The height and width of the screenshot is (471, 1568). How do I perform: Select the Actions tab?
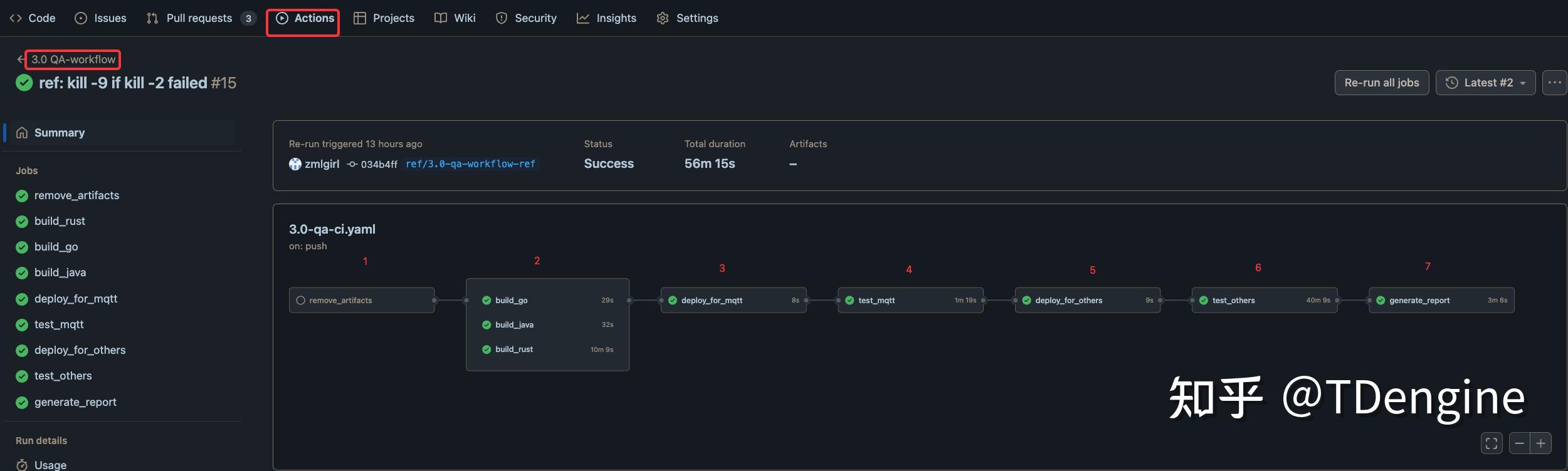(x=305, y=18)
